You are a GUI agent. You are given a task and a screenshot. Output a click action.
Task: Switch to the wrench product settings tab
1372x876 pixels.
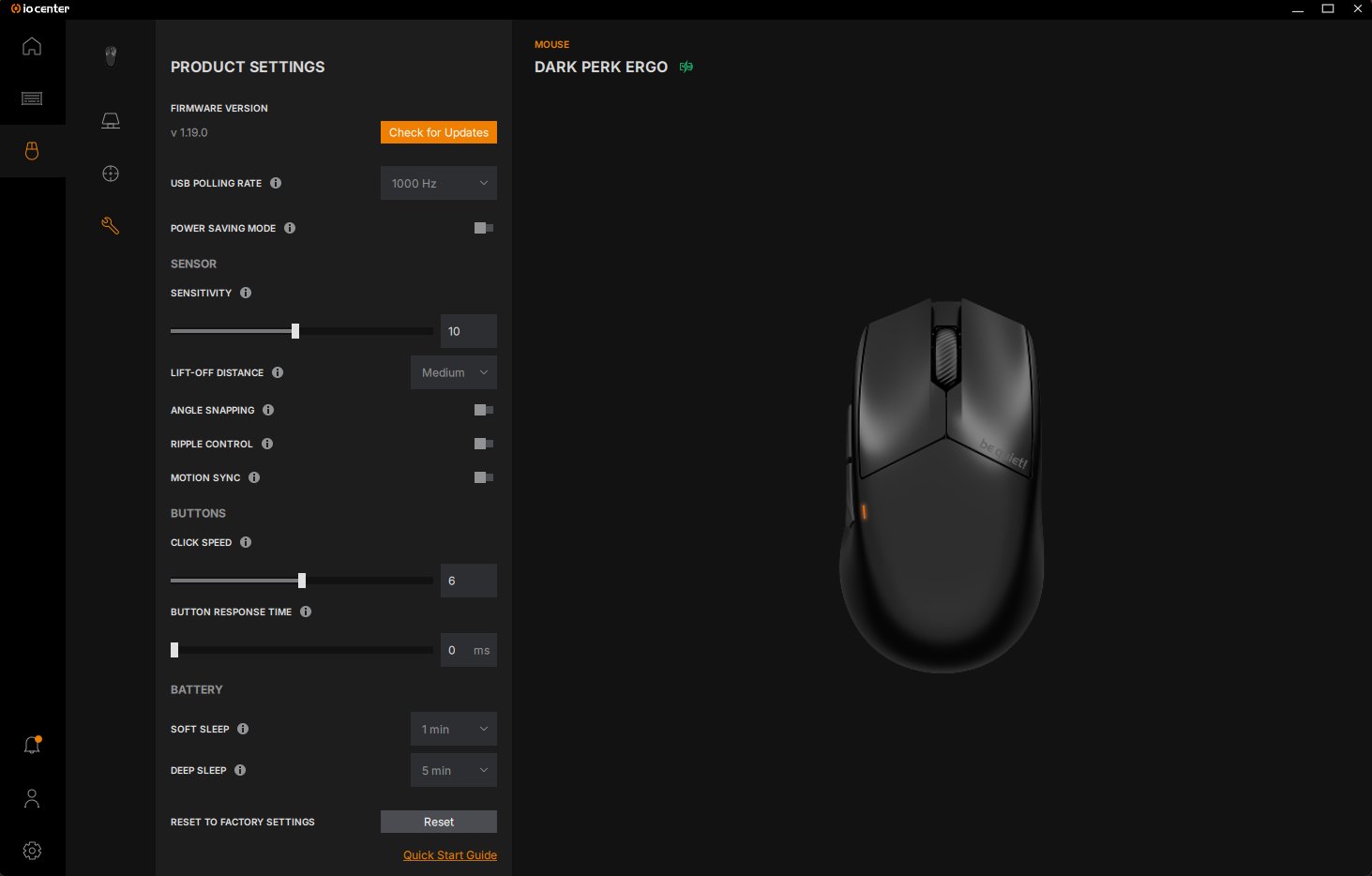[x=111, y=226]
